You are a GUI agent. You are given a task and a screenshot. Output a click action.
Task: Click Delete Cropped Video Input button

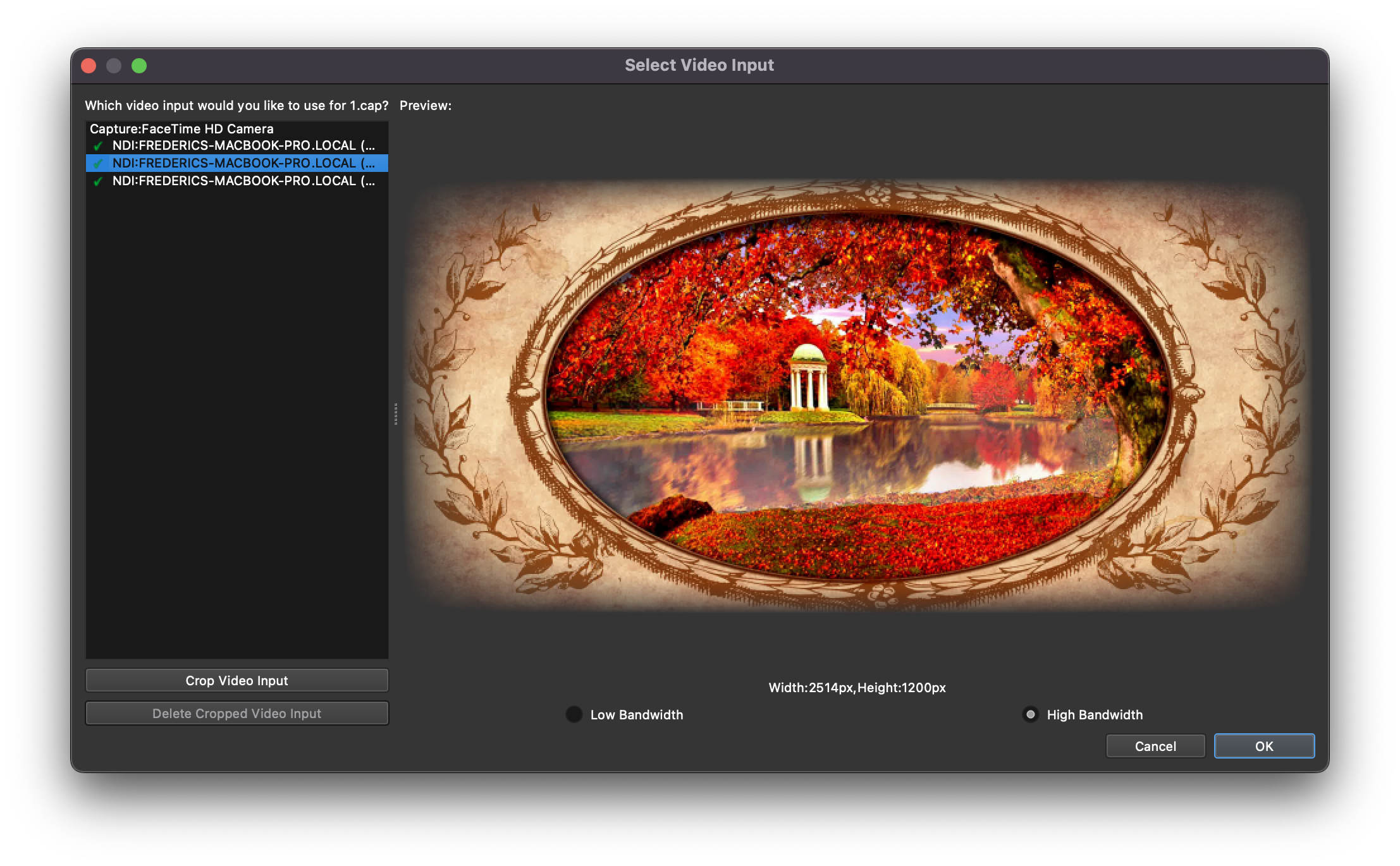(x=236, y=713)
